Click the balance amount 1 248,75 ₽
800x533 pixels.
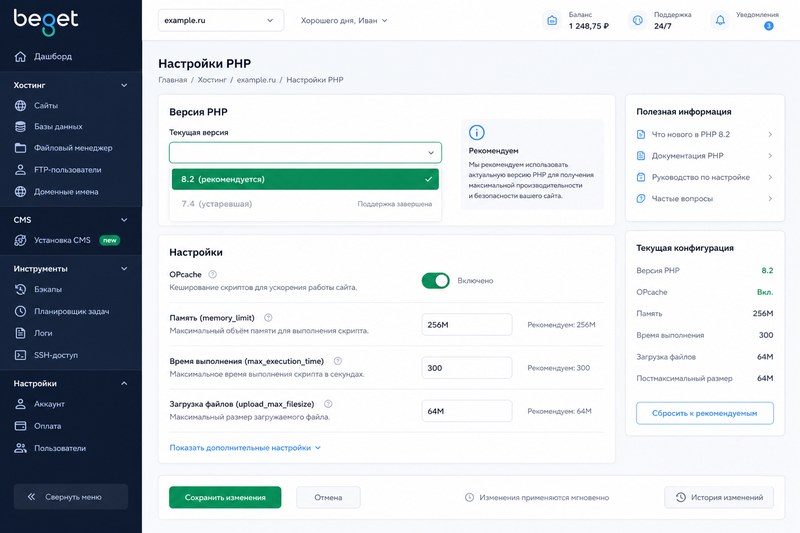589,26
